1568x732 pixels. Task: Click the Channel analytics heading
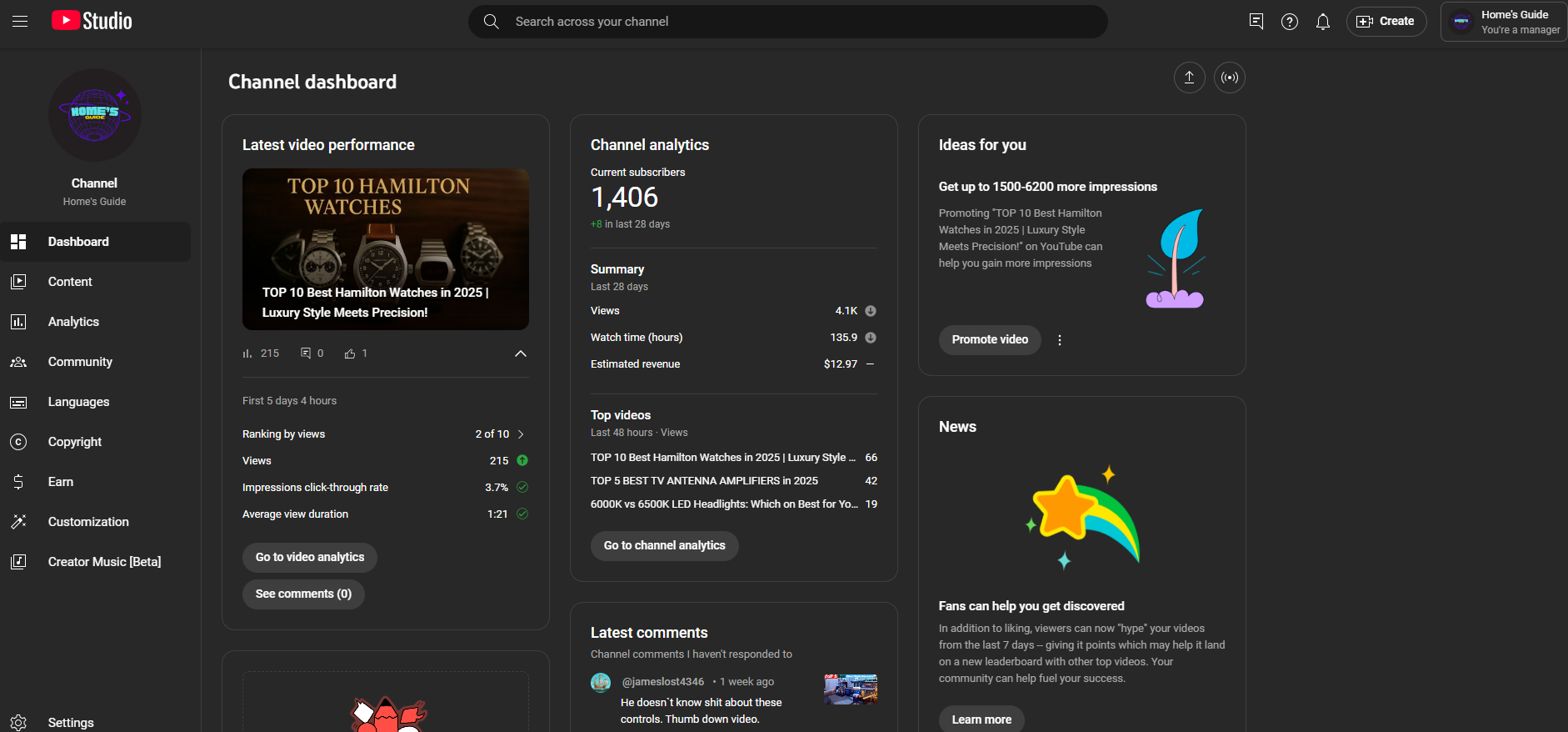tap(650, 145)
